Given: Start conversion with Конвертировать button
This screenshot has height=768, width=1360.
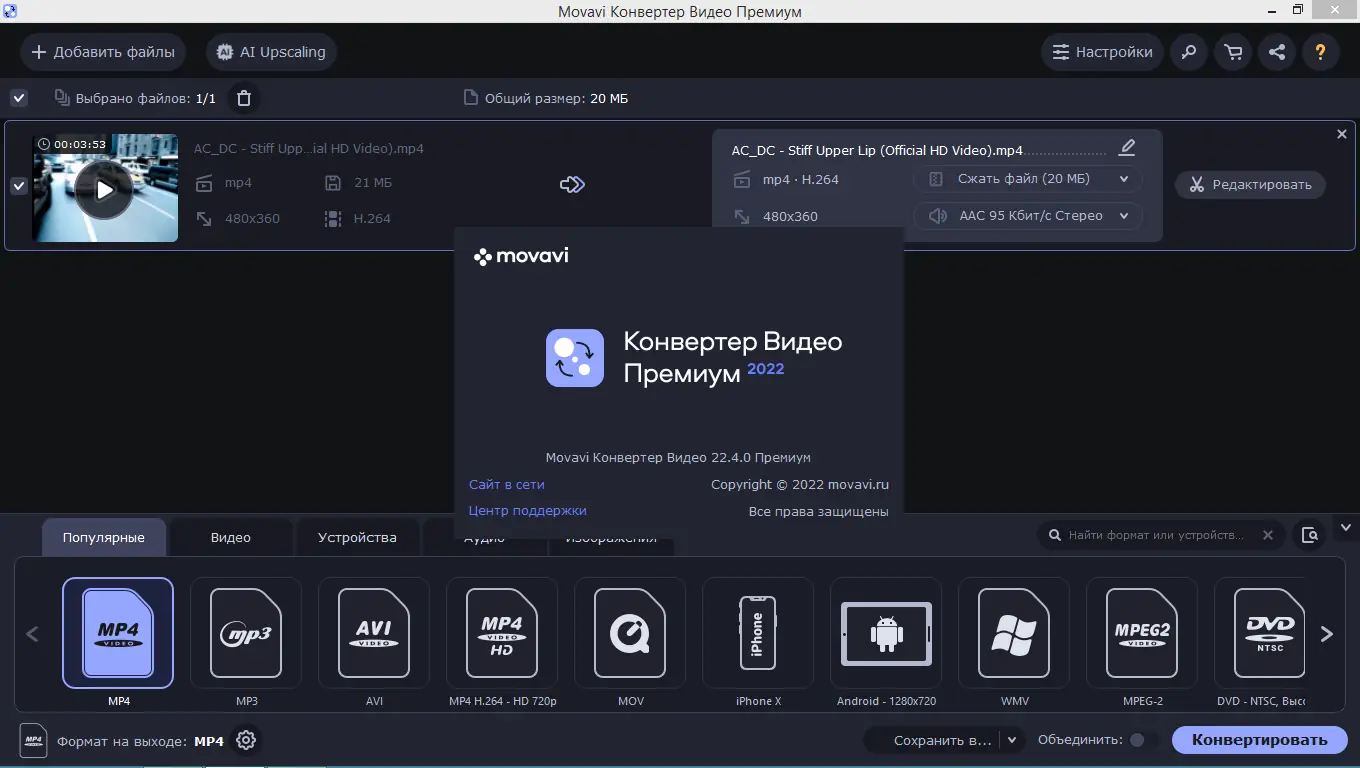Looking at the screenshot, I should point(1260,740).
